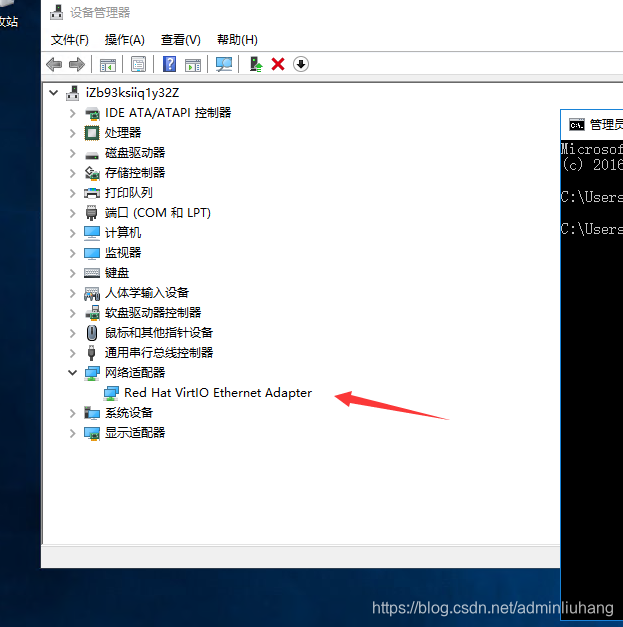623x627 pixels.
Task: Expand the 键盘 chevron
Action: [x=72, y=273]
